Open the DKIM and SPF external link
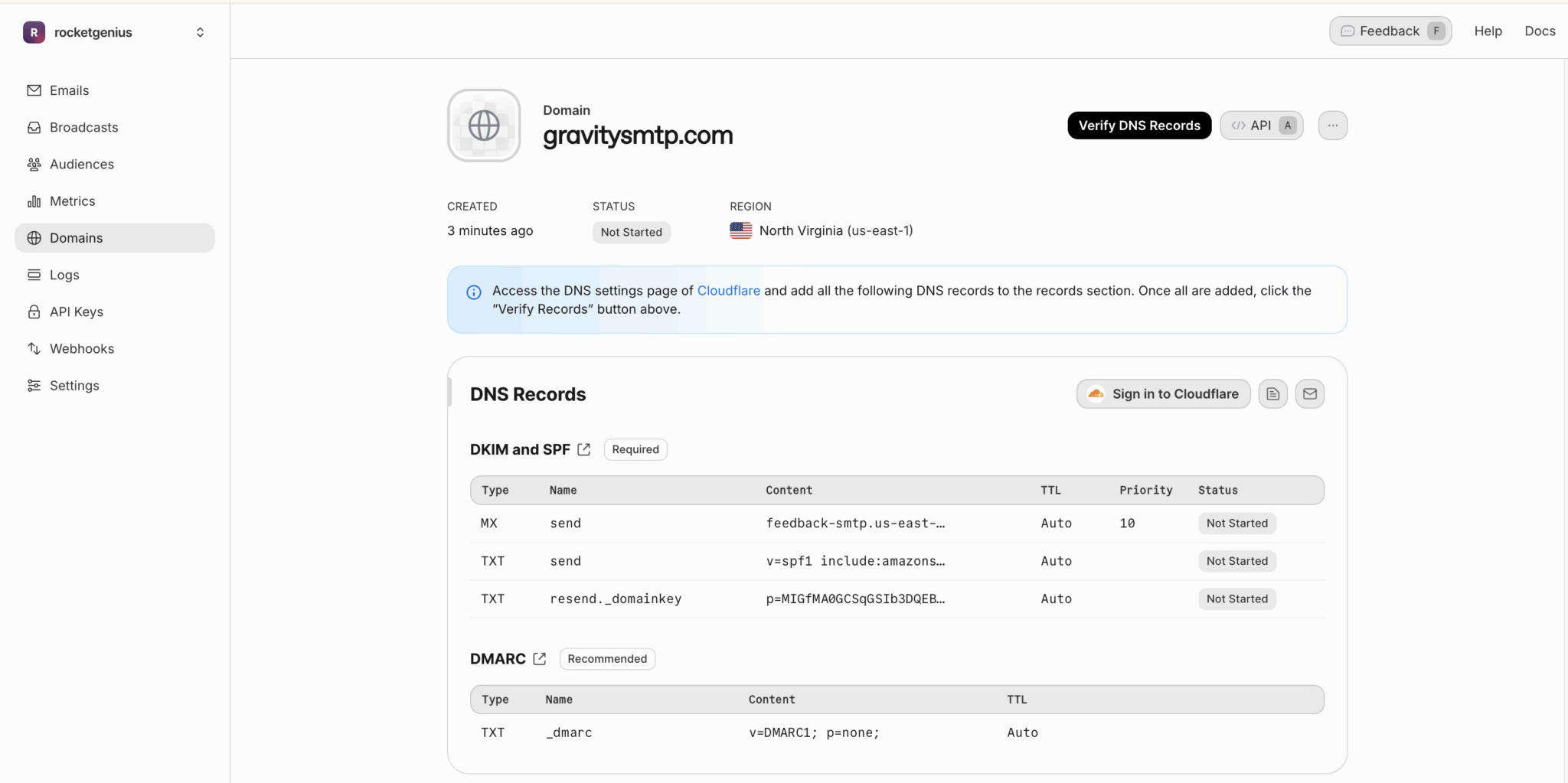This screenshot has height=783, width=1568. (583, 449)
